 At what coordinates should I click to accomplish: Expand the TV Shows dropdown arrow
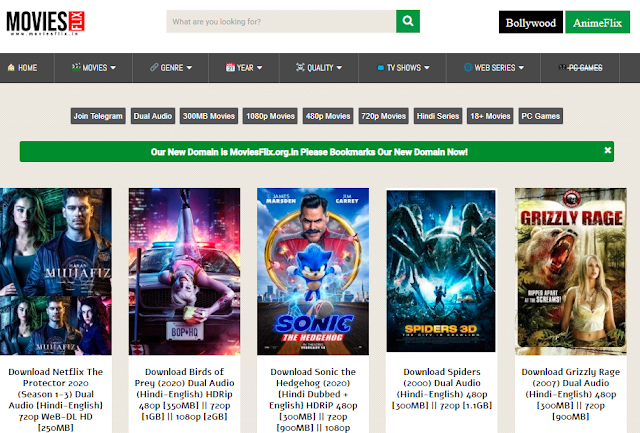click(x=427, y=68)
